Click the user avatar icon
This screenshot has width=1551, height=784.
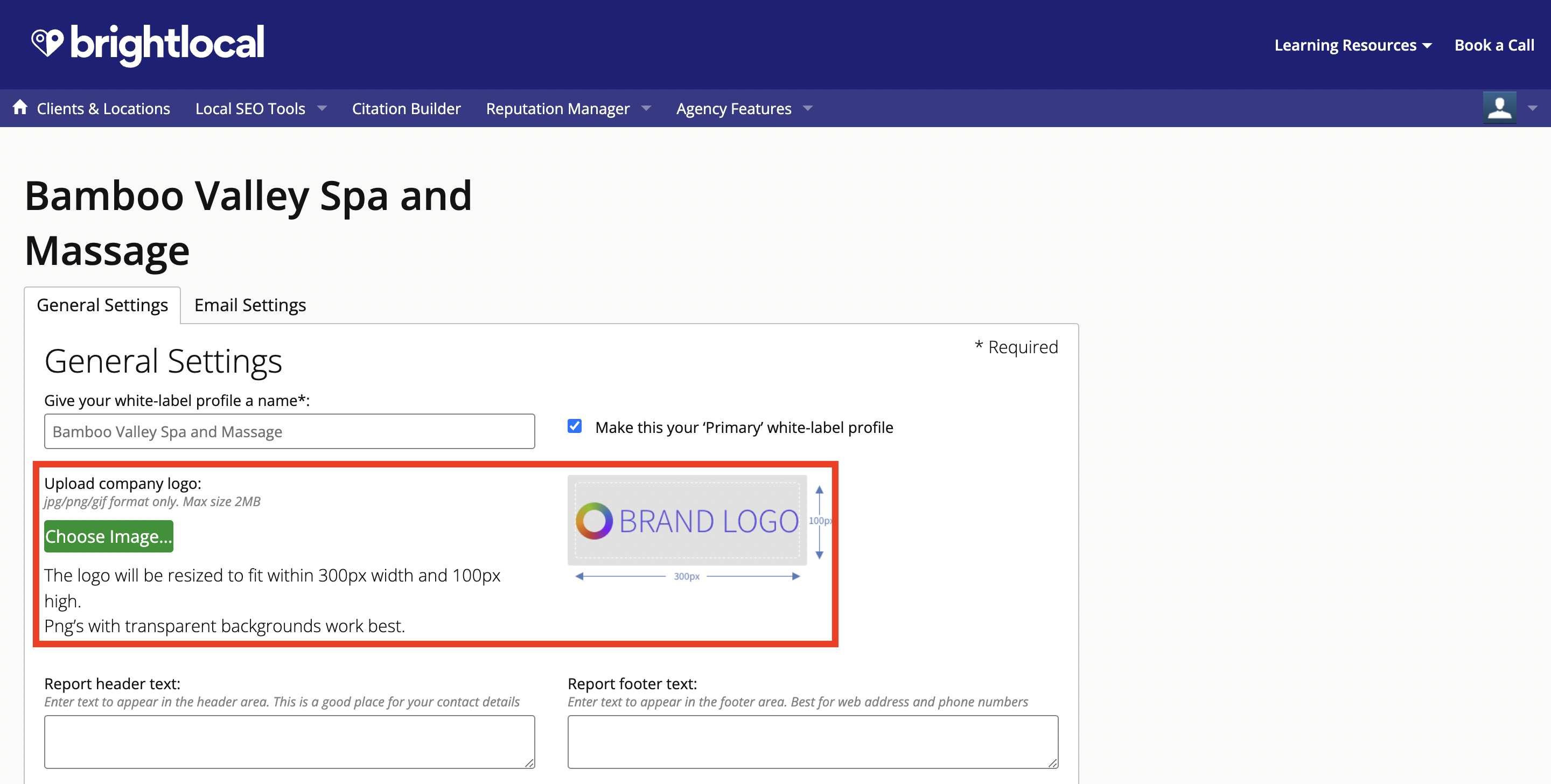(1499, 108)
